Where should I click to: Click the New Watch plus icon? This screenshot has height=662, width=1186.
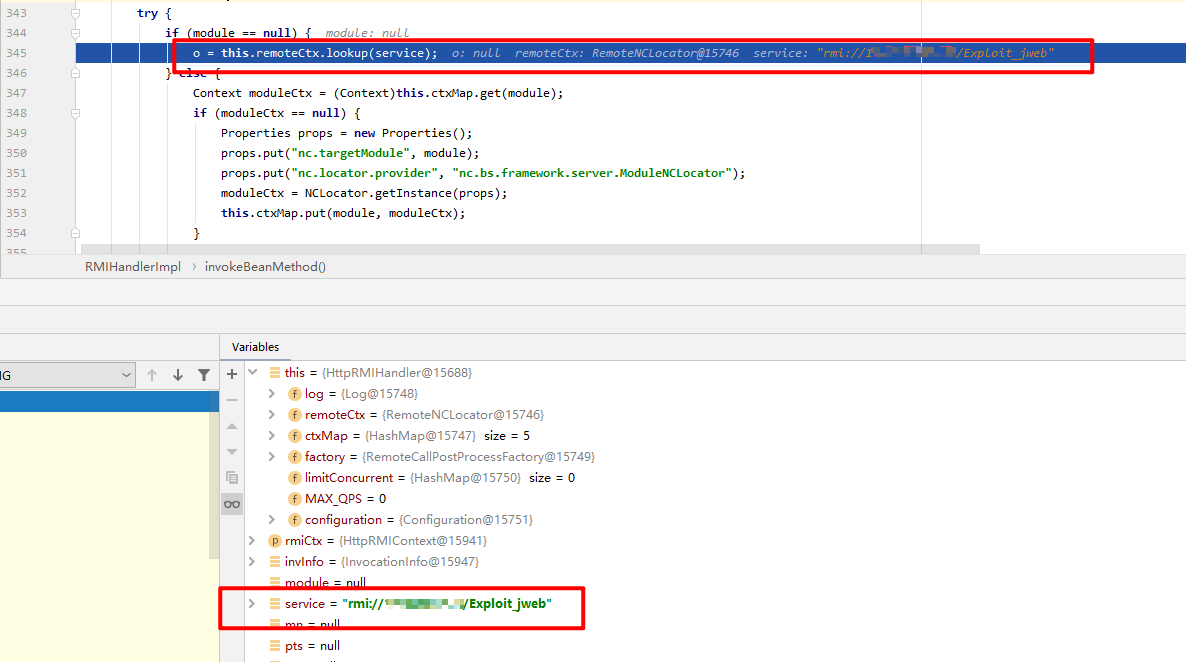click(x=232, y=373)
